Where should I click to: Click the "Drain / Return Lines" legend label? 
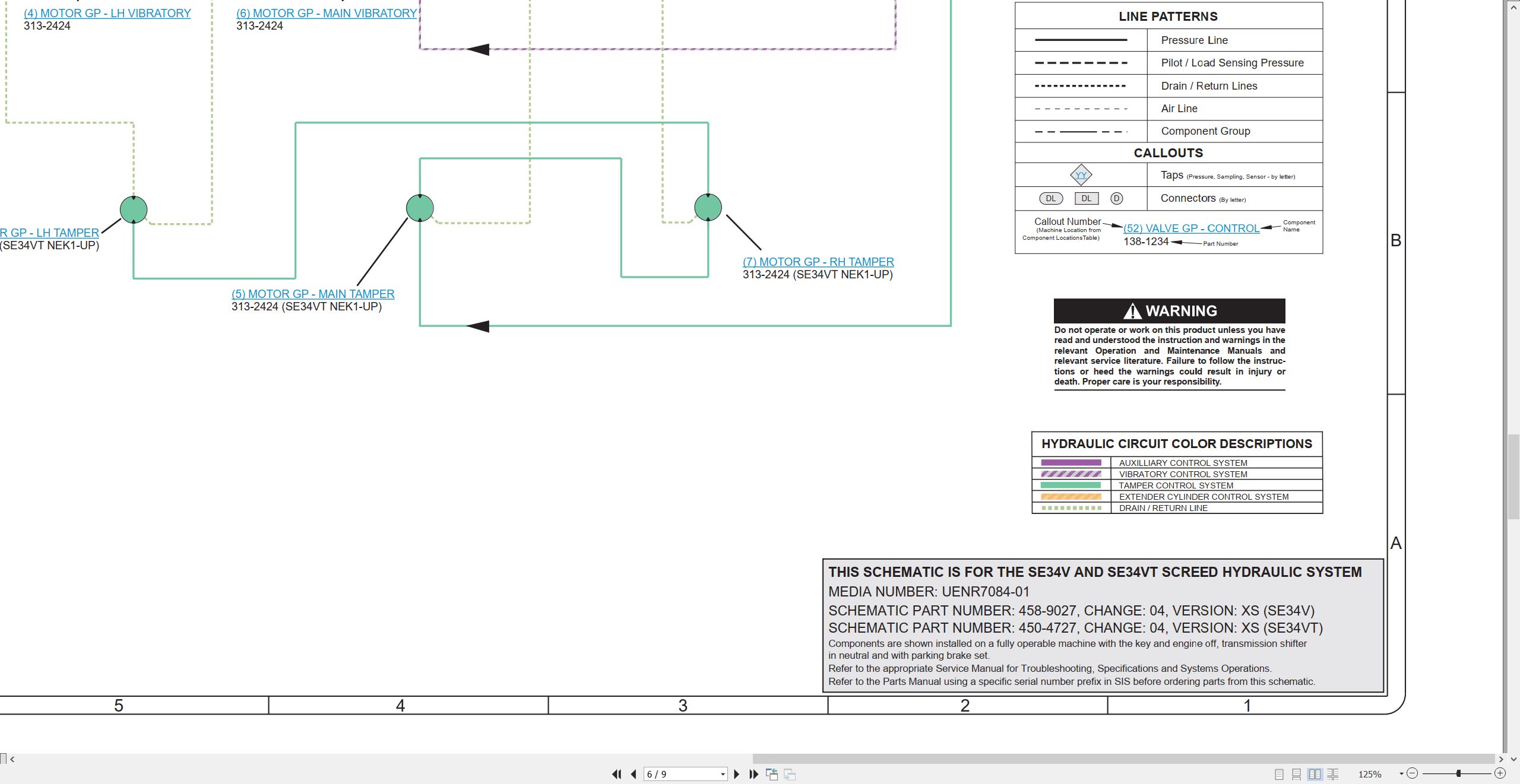(1209, 86)
